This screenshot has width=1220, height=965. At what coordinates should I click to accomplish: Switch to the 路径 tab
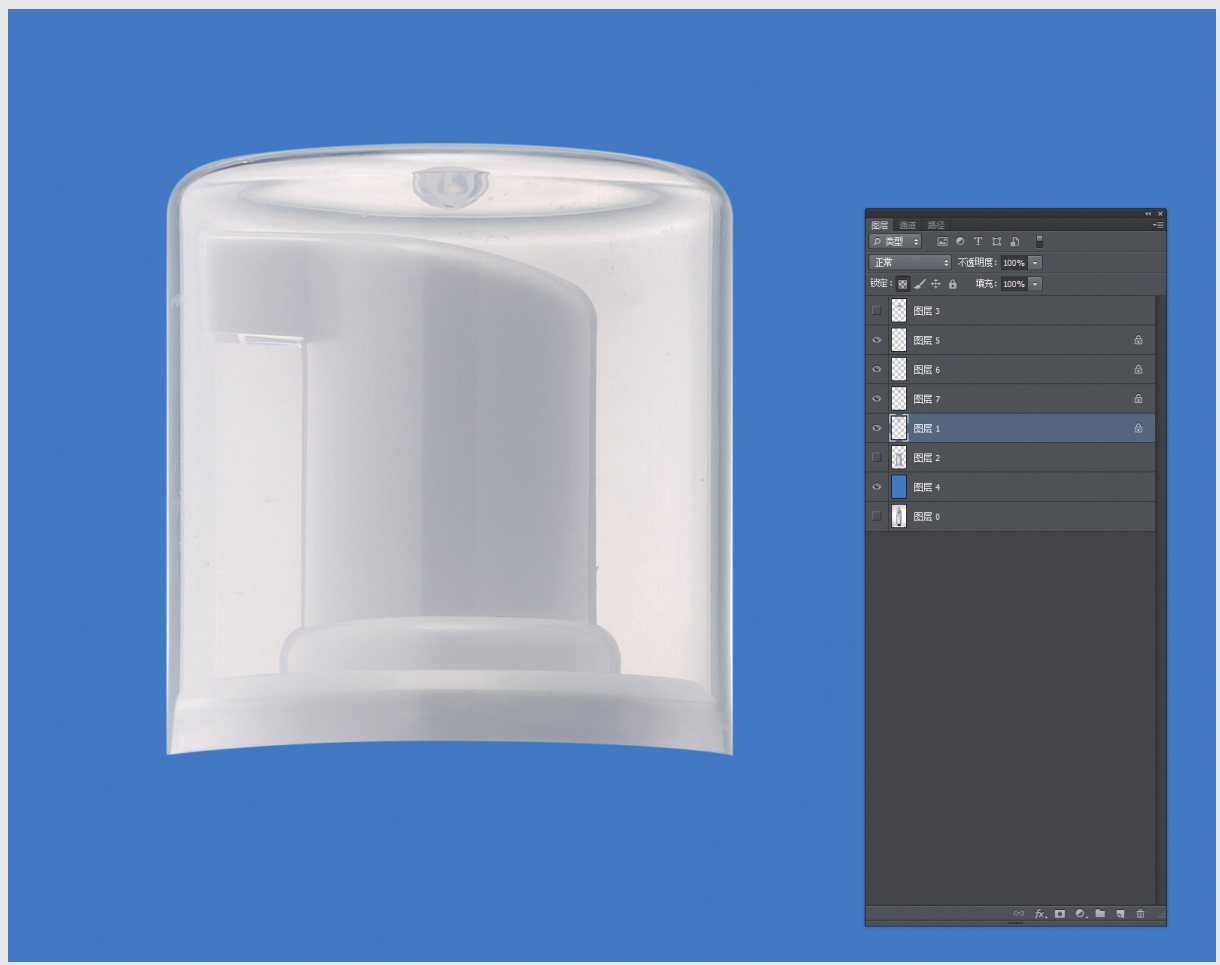pyautogui.click(x=936, y=225)
